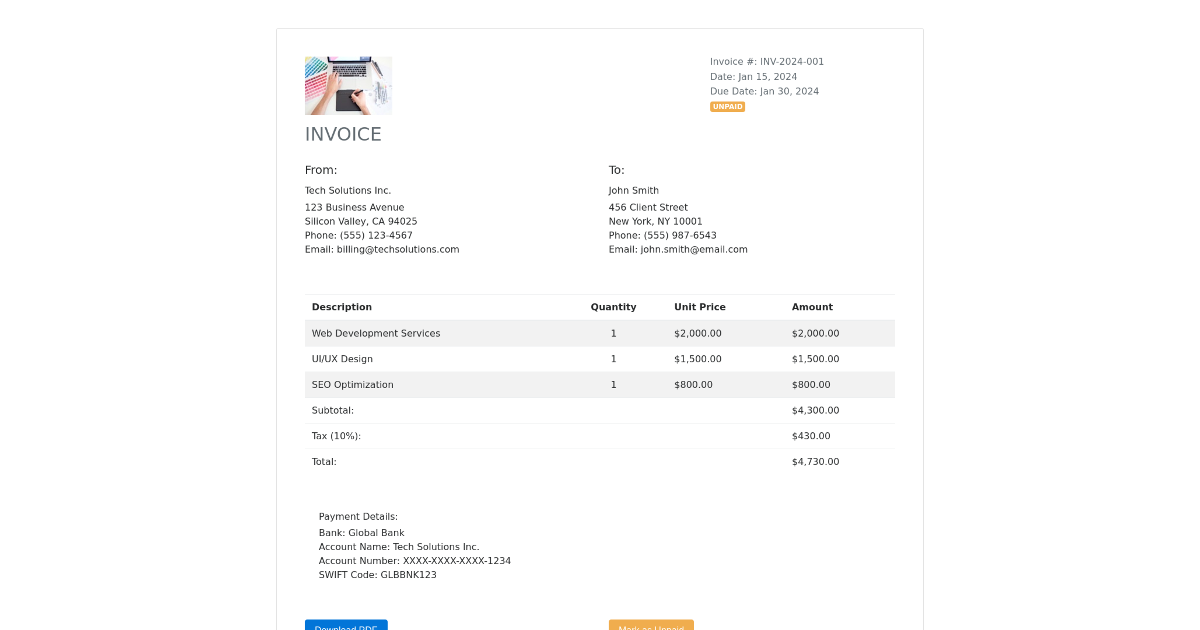The image size is (1200, 630).
Task: Open the john.smith@email.com email link
Action: pos(694,249)
